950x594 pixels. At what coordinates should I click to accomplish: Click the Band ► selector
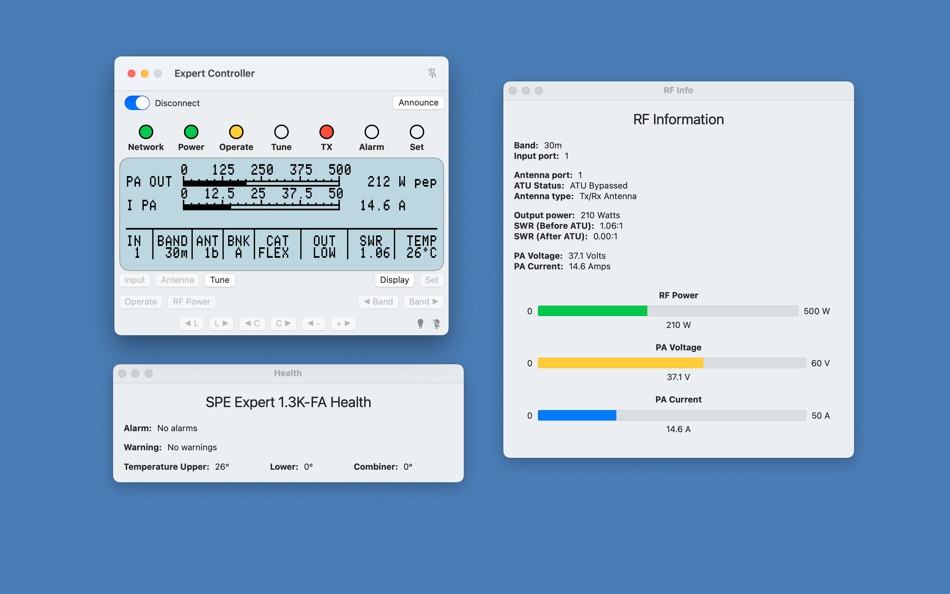coord(423,301)
